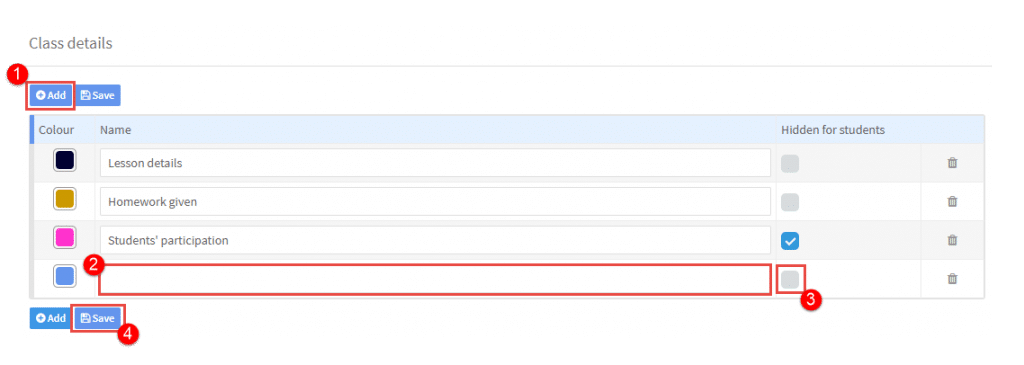Image resolution: width=1024 pixels, height=365 pixels.
Task: Open the dark navy colour swatch
Action: click(65, 161)
